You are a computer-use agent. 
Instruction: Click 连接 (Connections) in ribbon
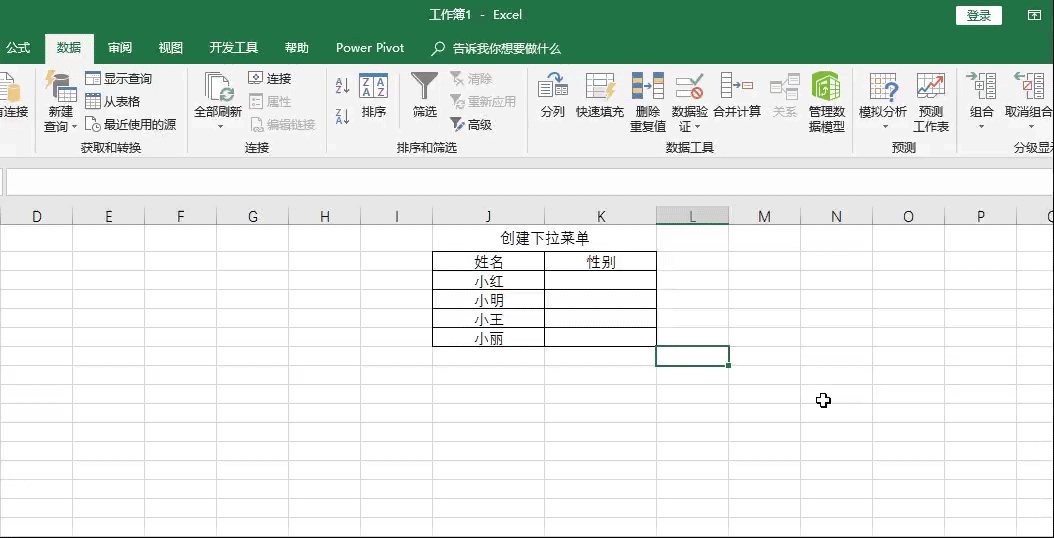pyautogui.click(x=270, y=79)
